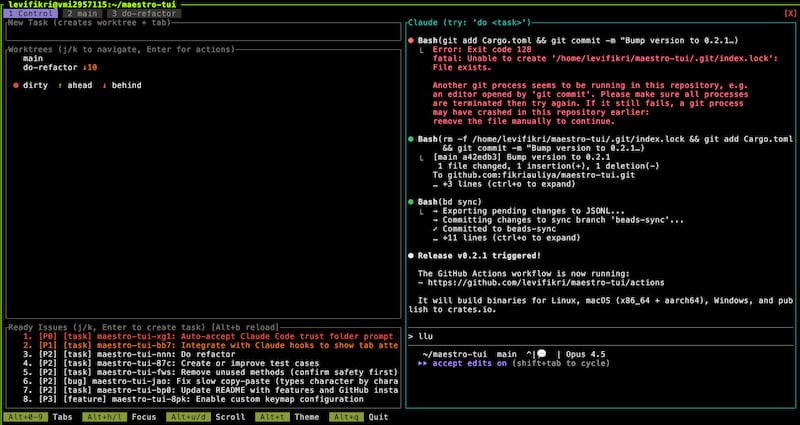
Task: Click the main branch name in Claude status line
Action: (x=507, y=354)
